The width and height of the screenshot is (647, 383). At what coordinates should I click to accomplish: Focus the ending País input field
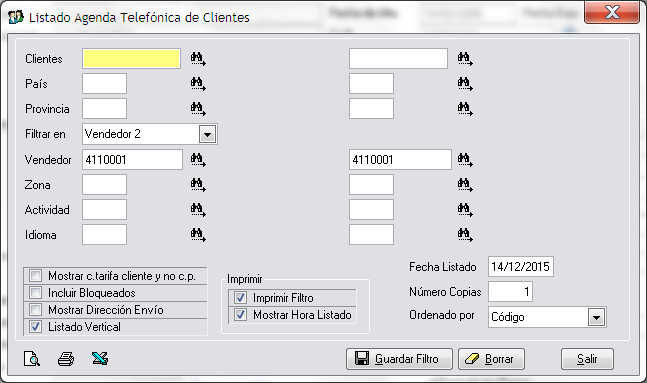(371, 84)
